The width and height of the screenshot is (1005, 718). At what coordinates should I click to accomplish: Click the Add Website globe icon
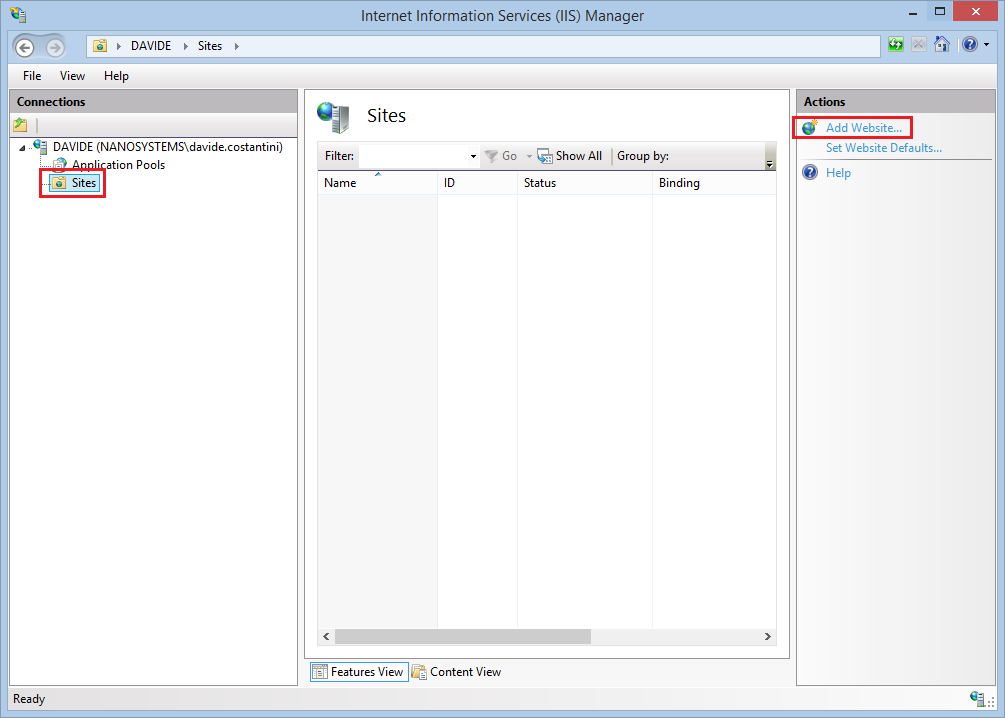tap(810, 127)
